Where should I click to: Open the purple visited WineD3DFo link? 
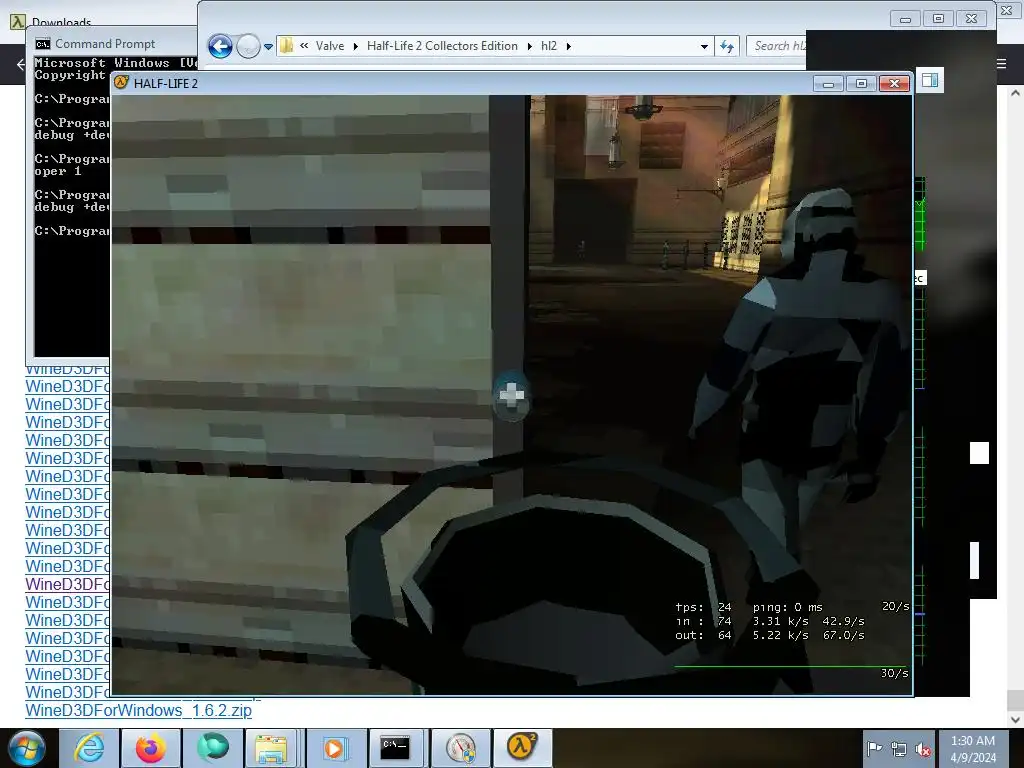[x=68, y=584]
